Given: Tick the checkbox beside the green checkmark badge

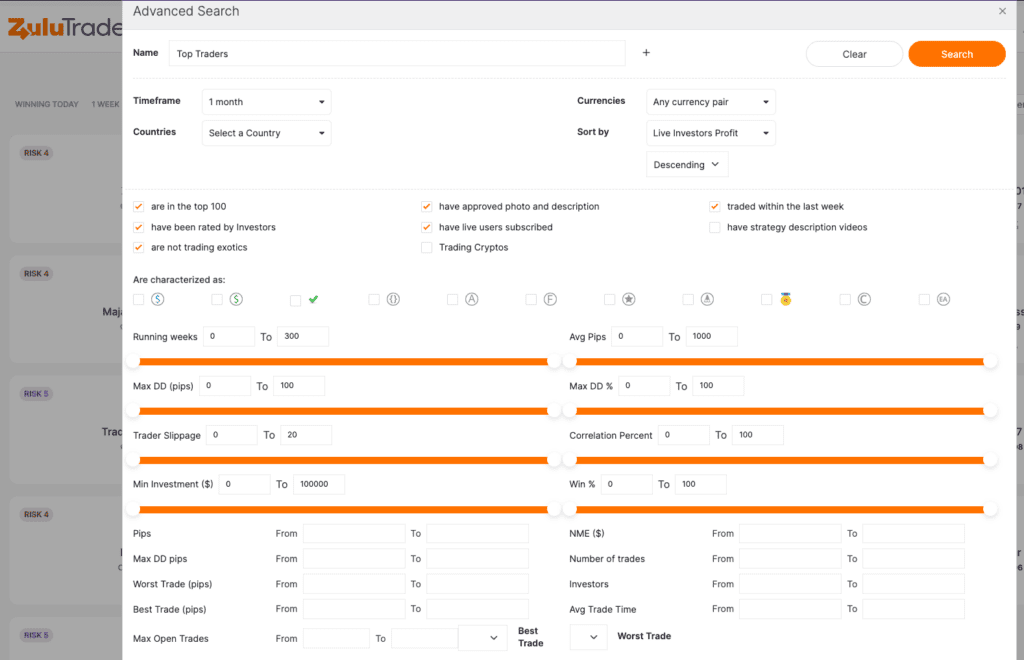Looking at the screenshot, I should coord(295,300).
